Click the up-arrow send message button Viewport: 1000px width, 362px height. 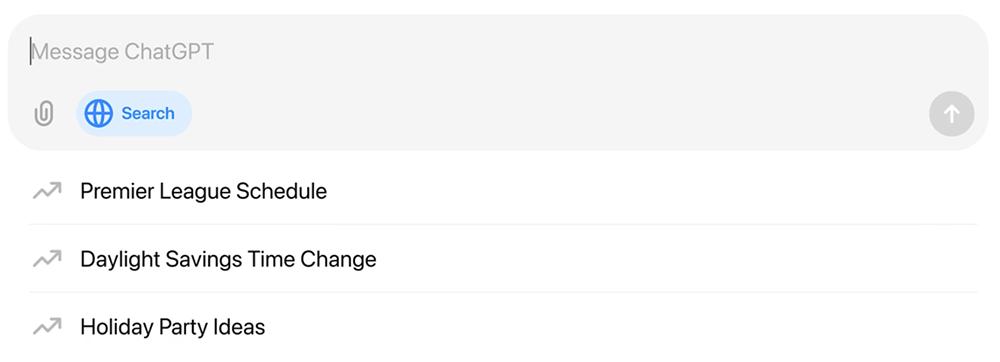(951, 114)
